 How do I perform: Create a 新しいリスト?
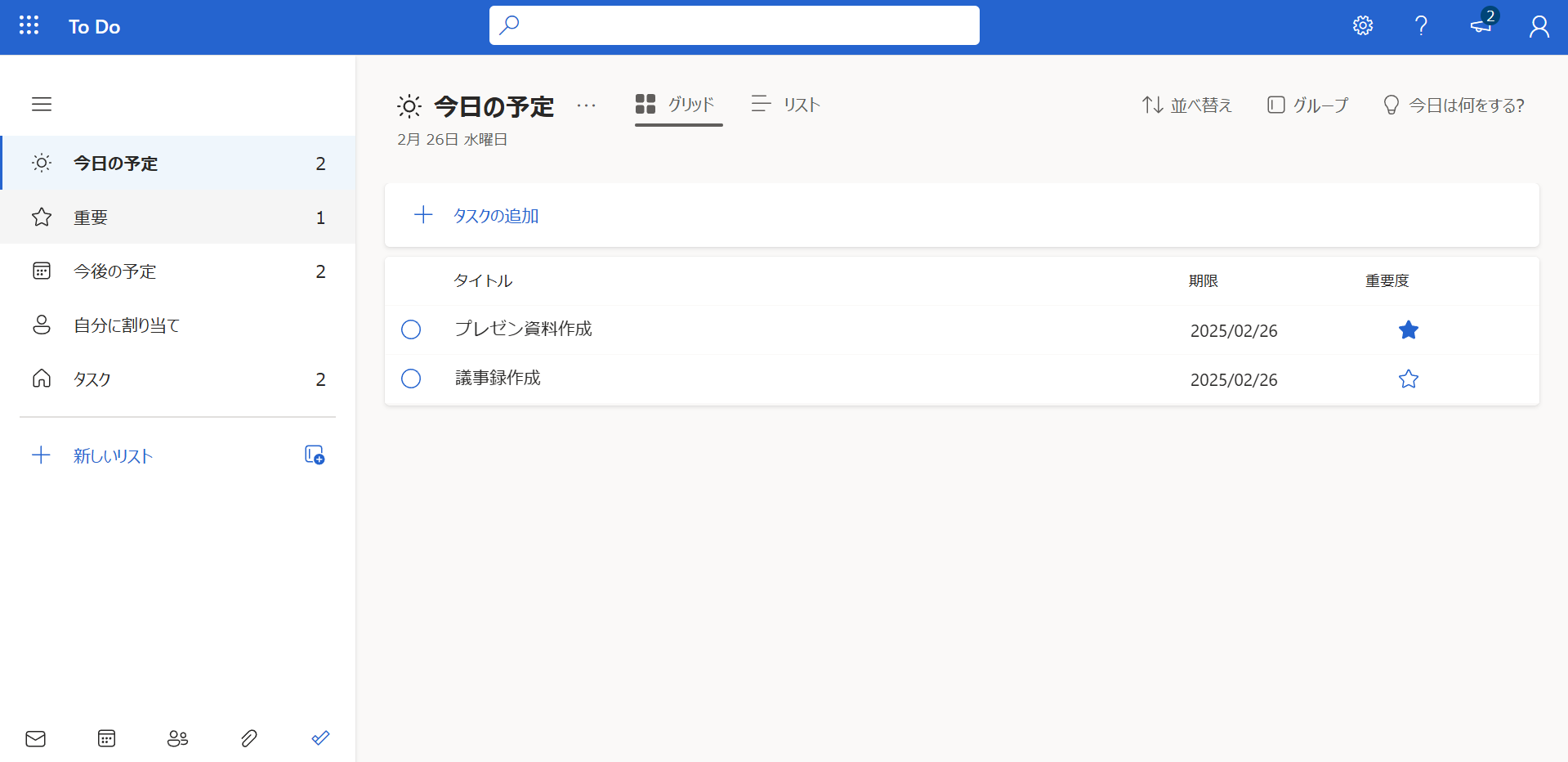point(112,455)
